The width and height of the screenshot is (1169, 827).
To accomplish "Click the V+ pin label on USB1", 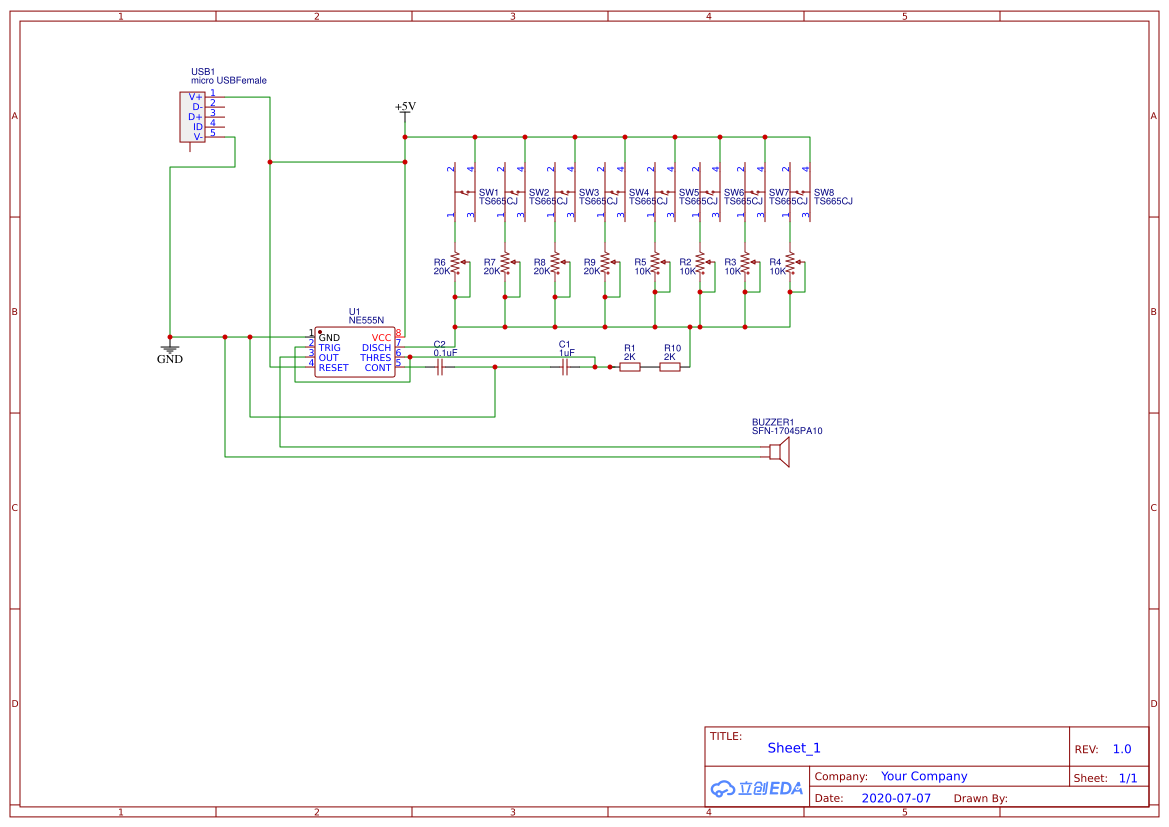I will (195, 97).
